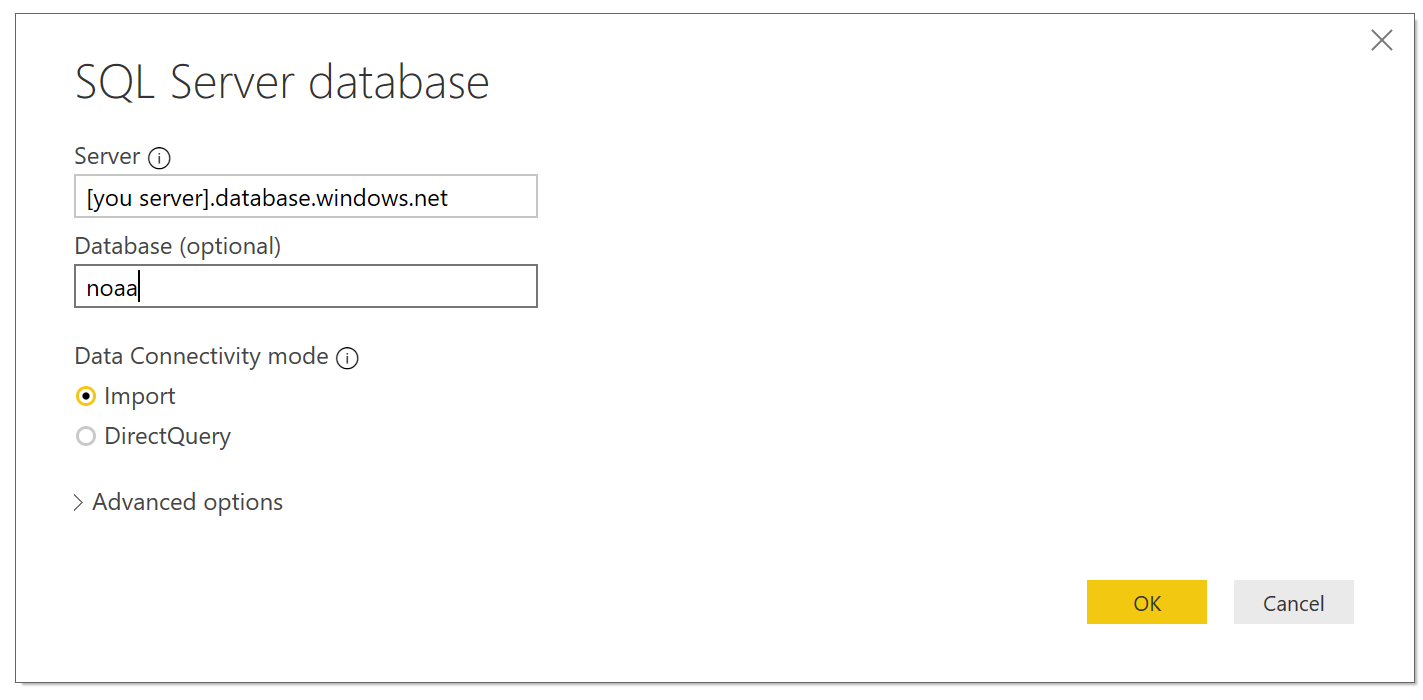Expand Advanced options using the chevron arrow
The width and height of the screenshot is (1423, 700).
pos(79,503)
